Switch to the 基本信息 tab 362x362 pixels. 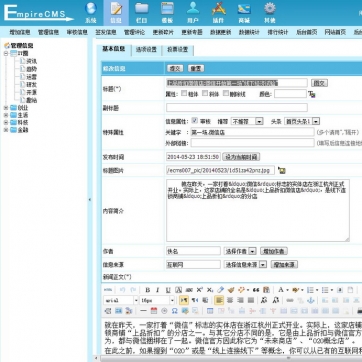pos(113,49)
